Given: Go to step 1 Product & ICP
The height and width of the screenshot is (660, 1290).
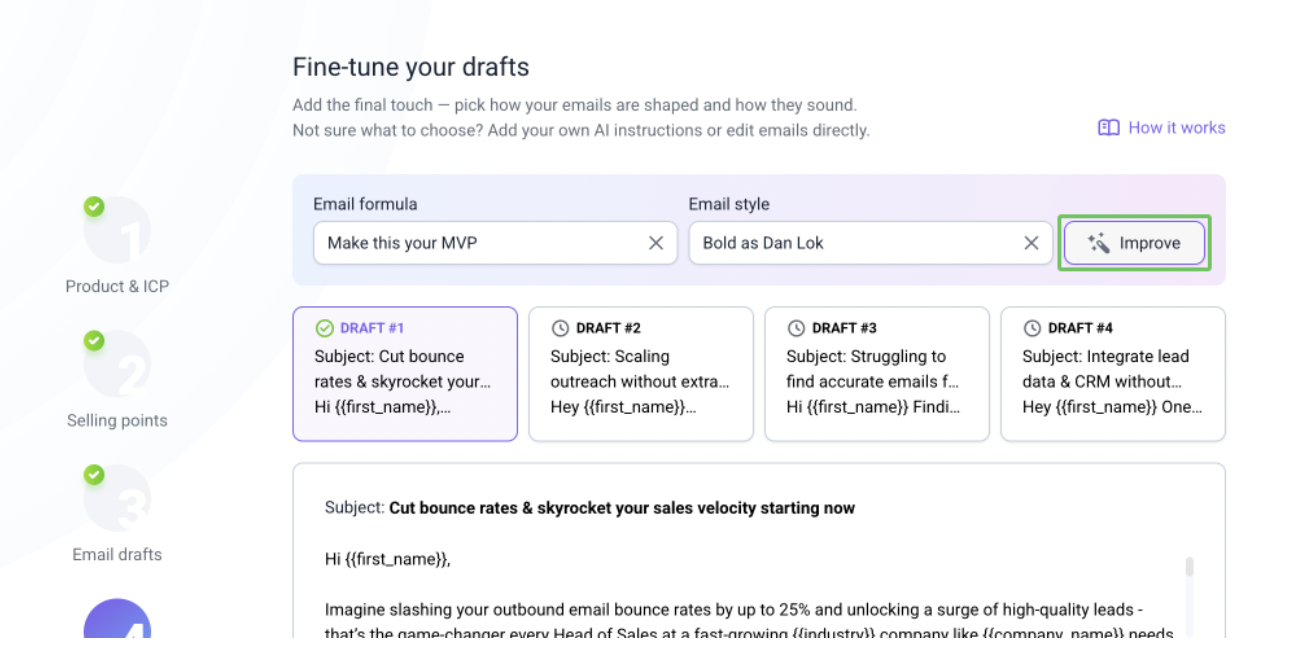Looking at the screenshot, I should coord(117,245).
